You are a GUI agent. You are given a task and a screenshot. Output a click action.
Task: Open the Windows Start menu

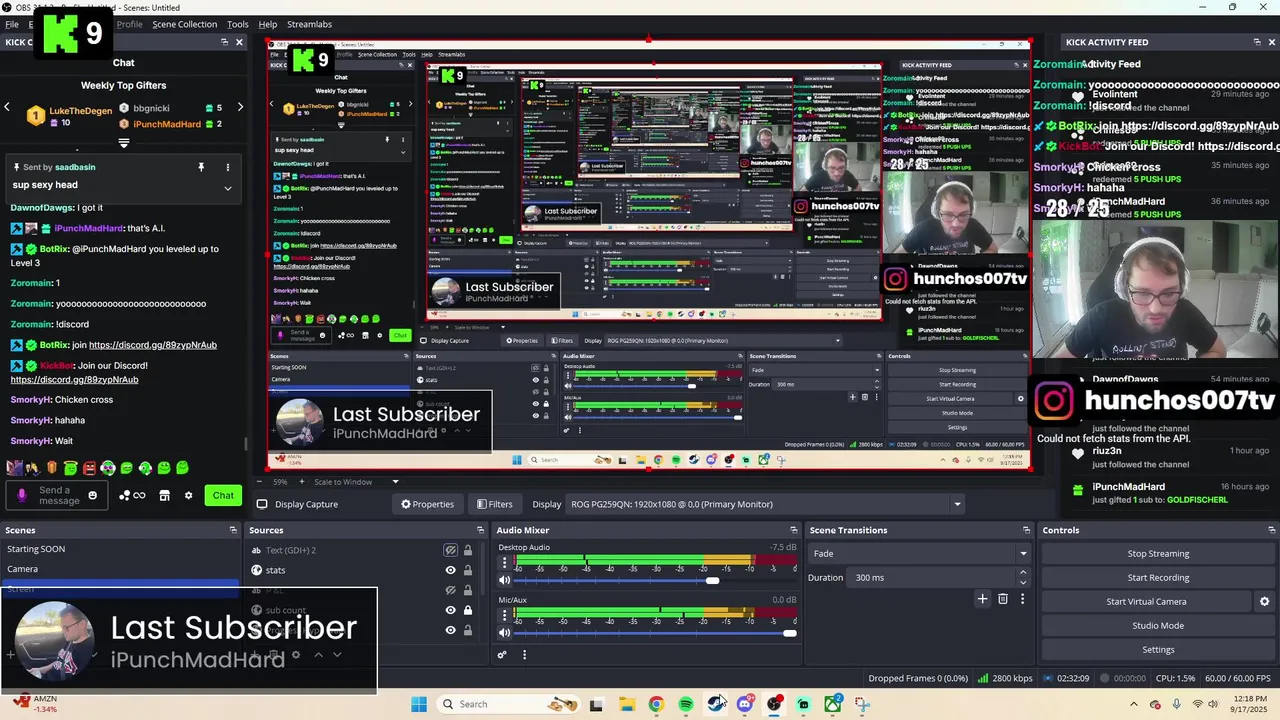tap(419, 704)
